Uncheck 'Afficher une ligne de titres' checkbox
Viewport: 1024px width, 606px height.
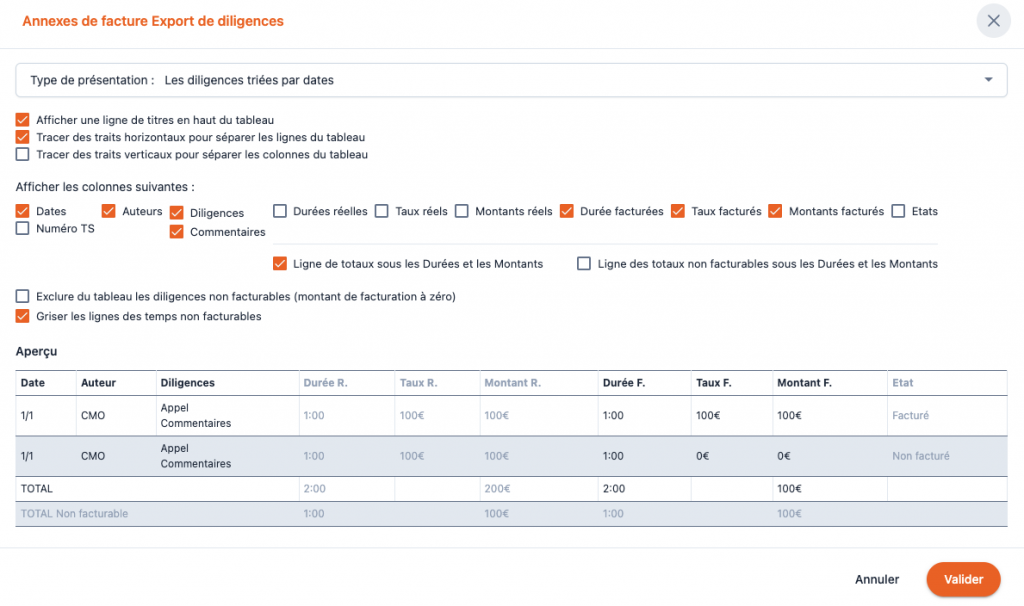[x=23, y=120]
